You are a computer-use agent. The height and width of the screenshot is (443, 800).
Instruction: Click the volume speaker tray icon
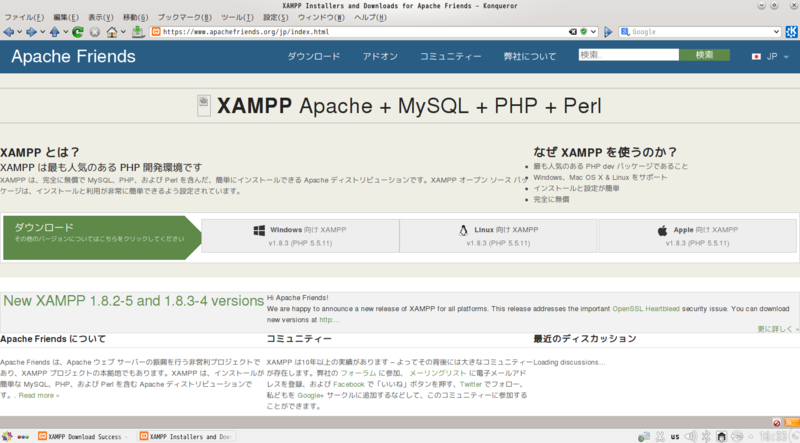pyautogui.click(x=690, y=436)
